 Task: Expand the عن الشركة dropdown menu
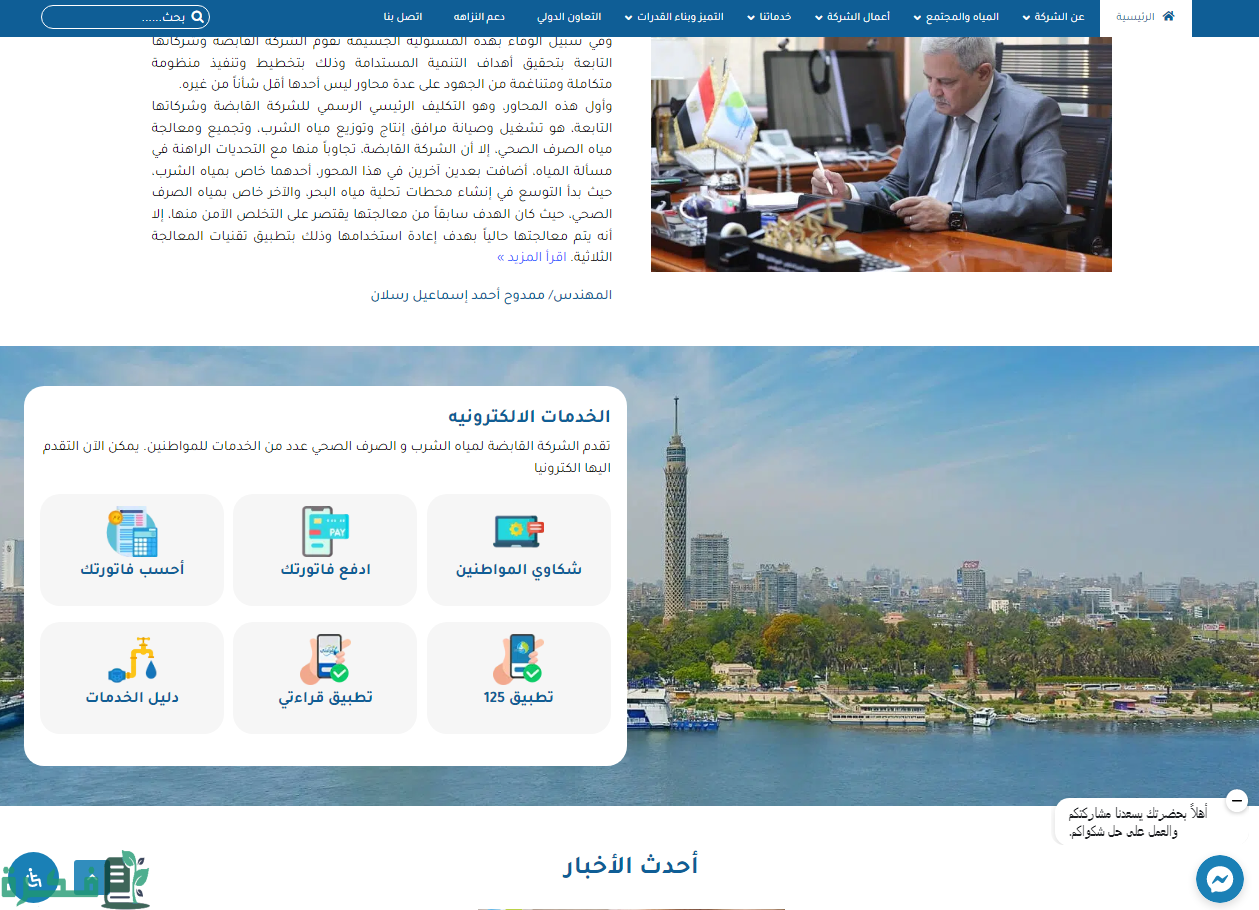tap(1058, 17)
